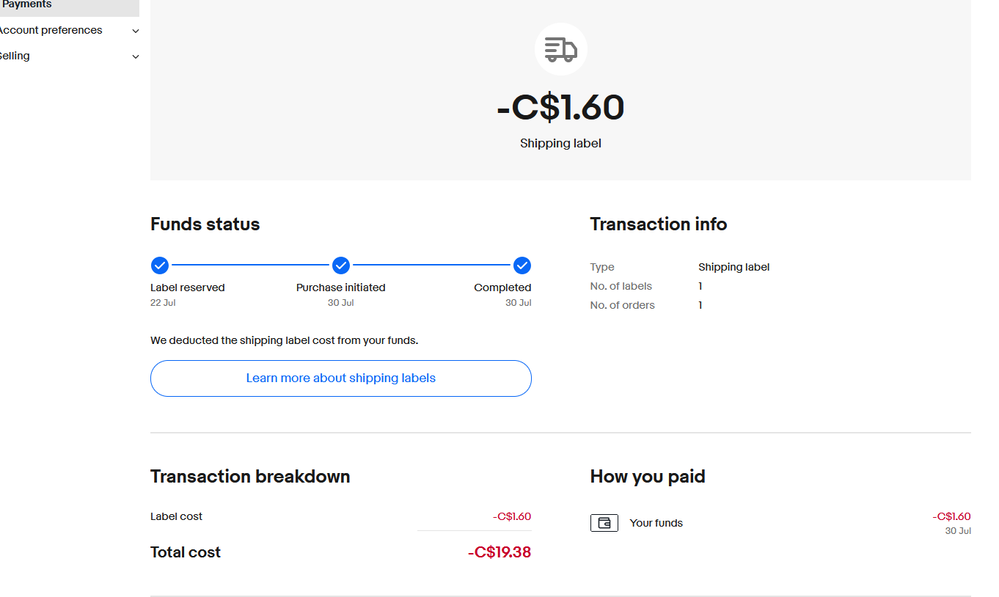Screen dimensions: 999x597
Task: Expand the Selling section chevron
Action: (x=136, y=57)
